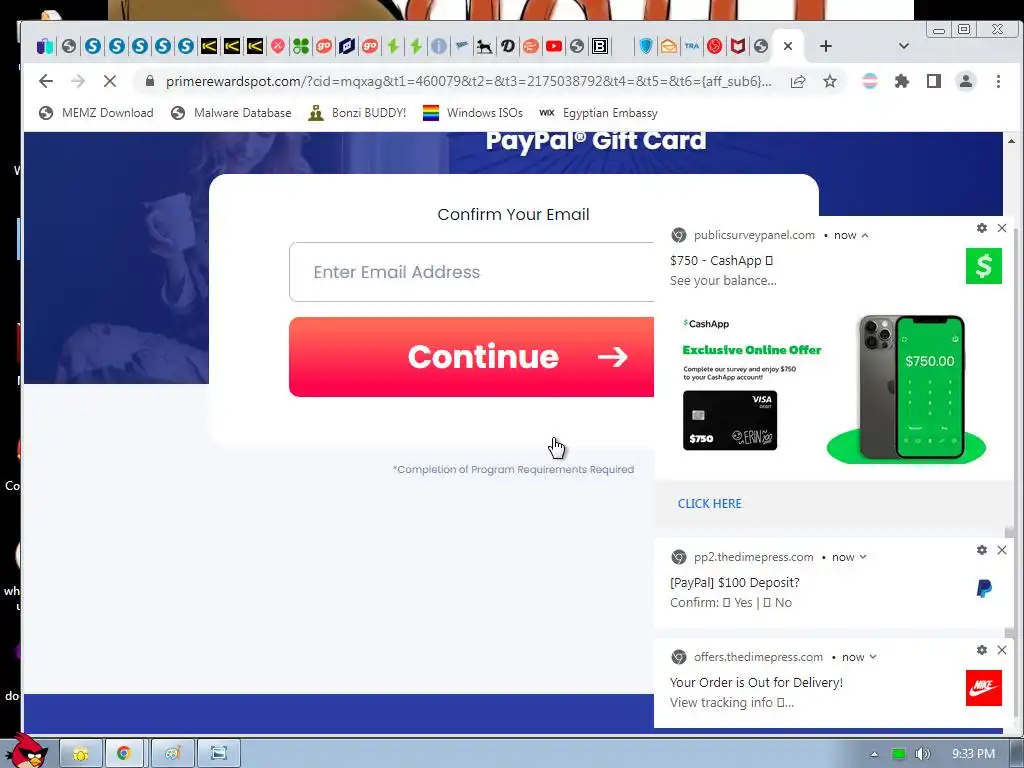Switch to the blue shield tab
This screenshot has width=1024, height=768.
click(x=645, y=46)
